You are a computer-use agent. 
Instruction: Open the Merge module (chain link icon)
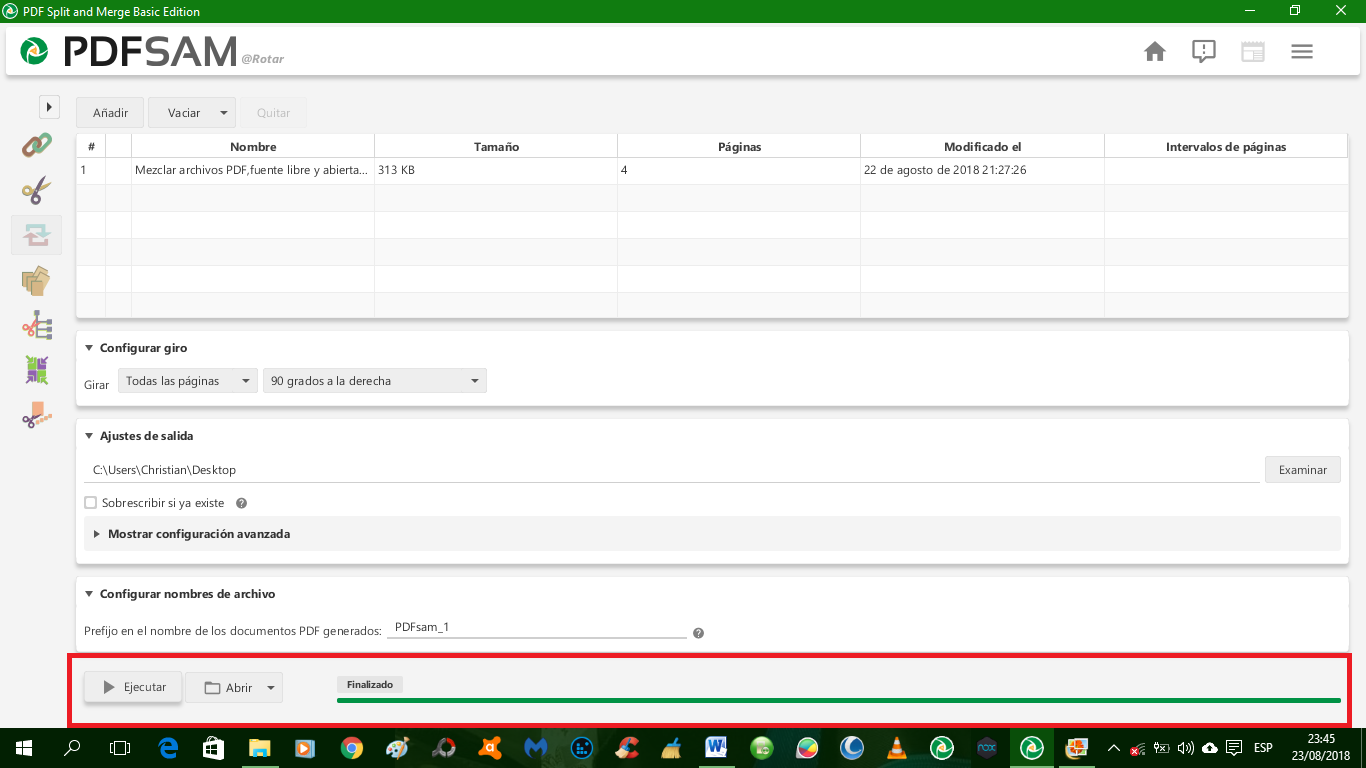pyautogui.click(x=36, y=145)
